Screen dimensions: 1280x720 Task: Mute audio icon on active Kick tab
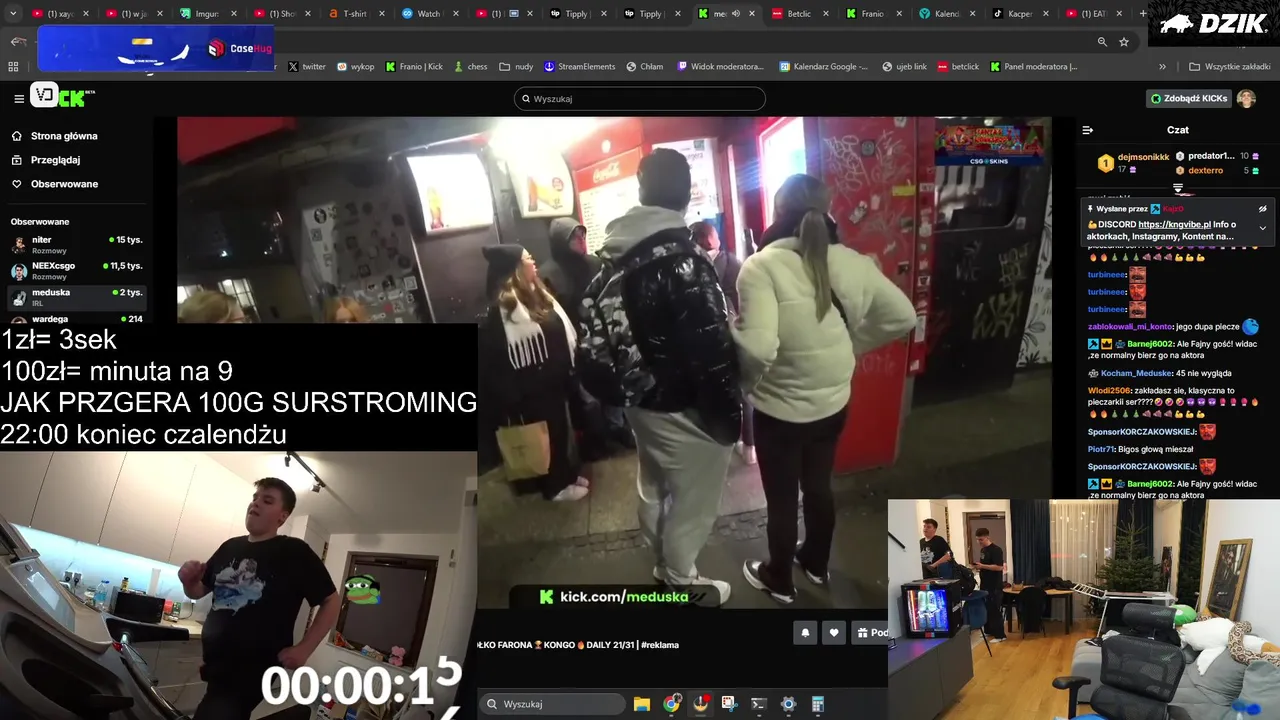(x=735, y=14)
